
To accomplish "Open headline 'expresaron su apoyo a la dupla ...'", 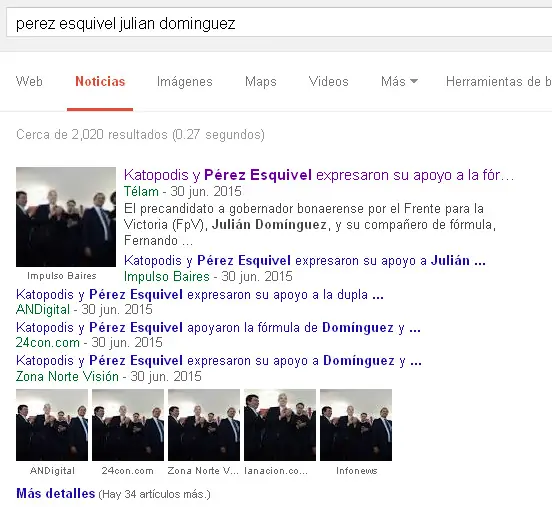I will coord(200,294).
